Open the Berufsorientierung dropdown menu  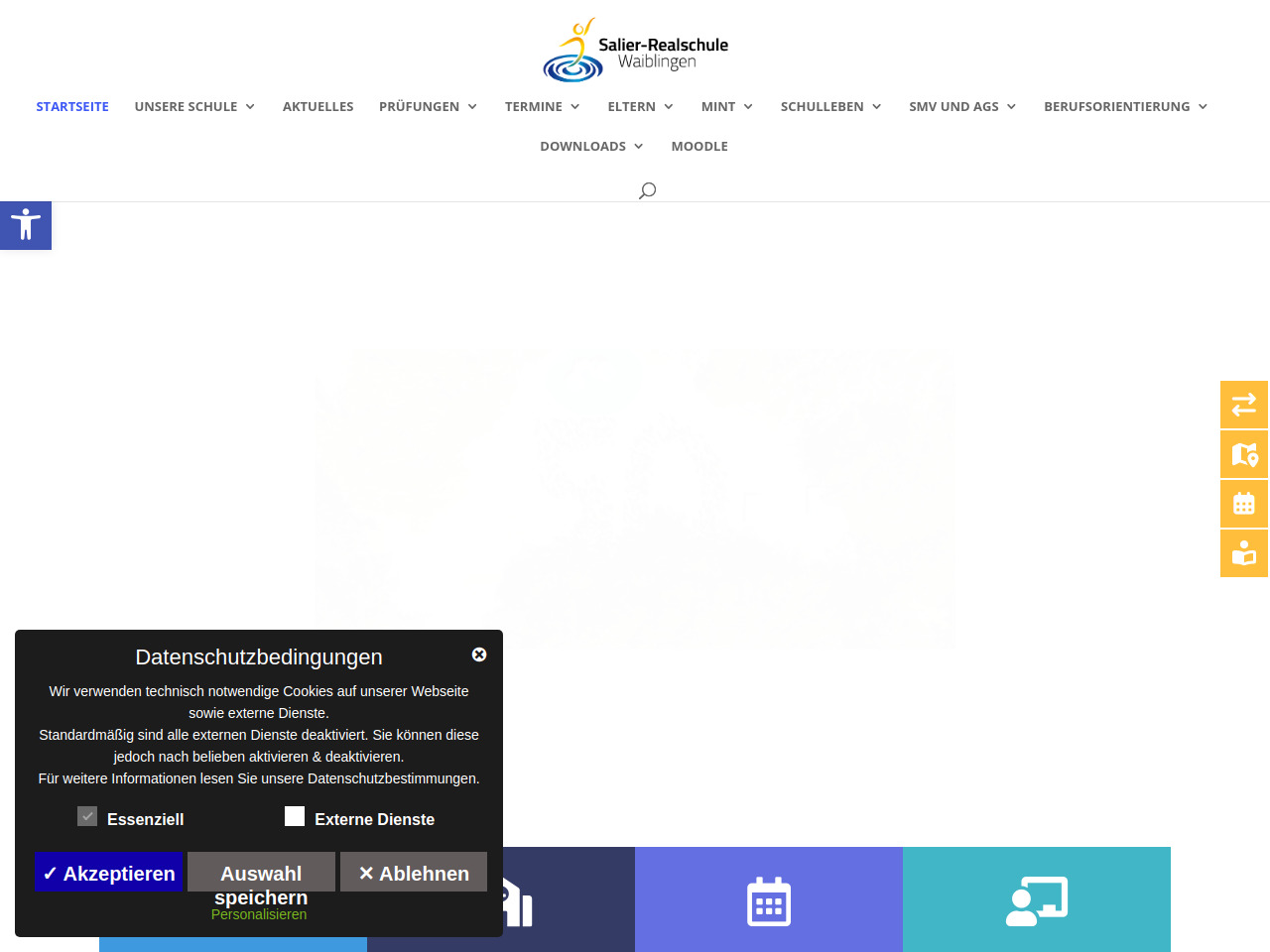click(x=1125, y=106)
